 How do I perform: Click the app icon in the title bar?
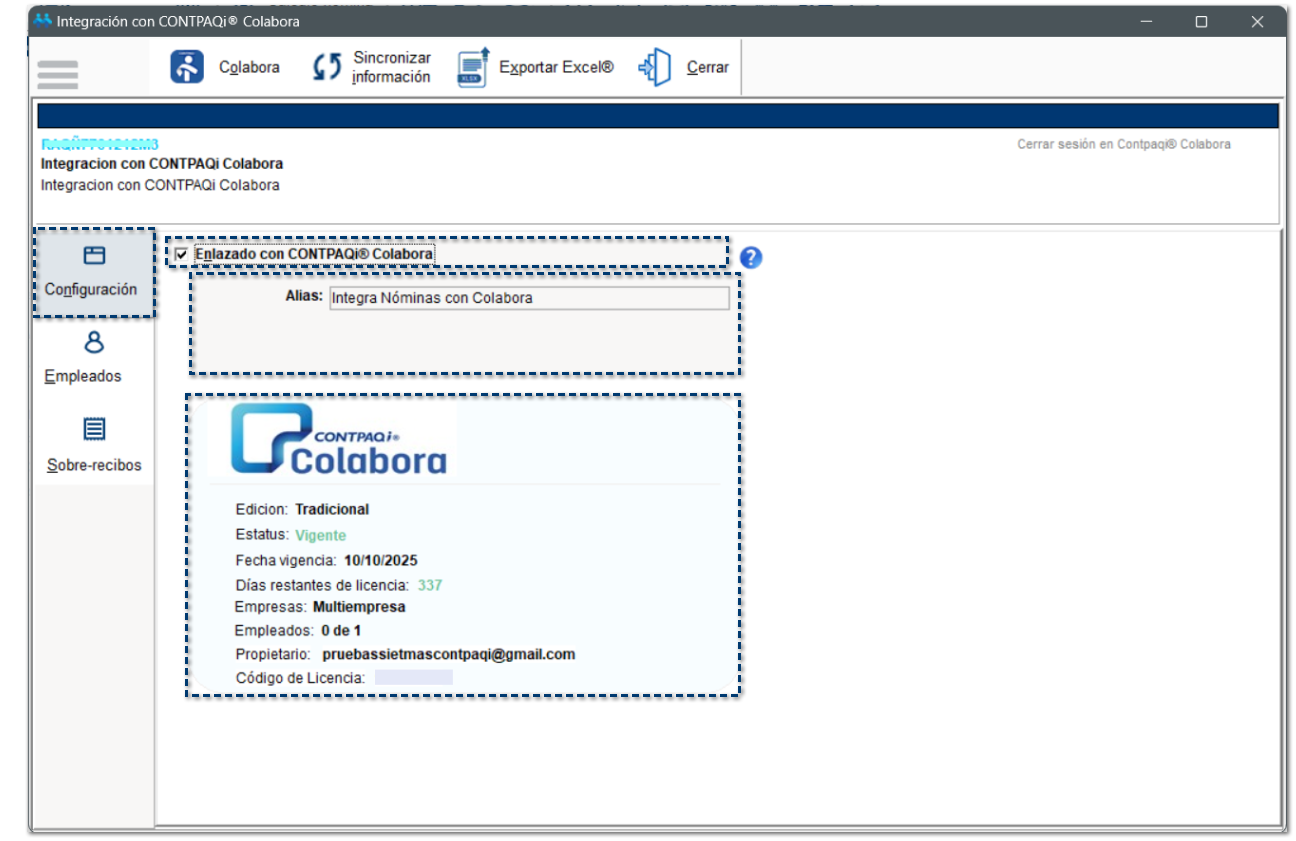(42, 21)
